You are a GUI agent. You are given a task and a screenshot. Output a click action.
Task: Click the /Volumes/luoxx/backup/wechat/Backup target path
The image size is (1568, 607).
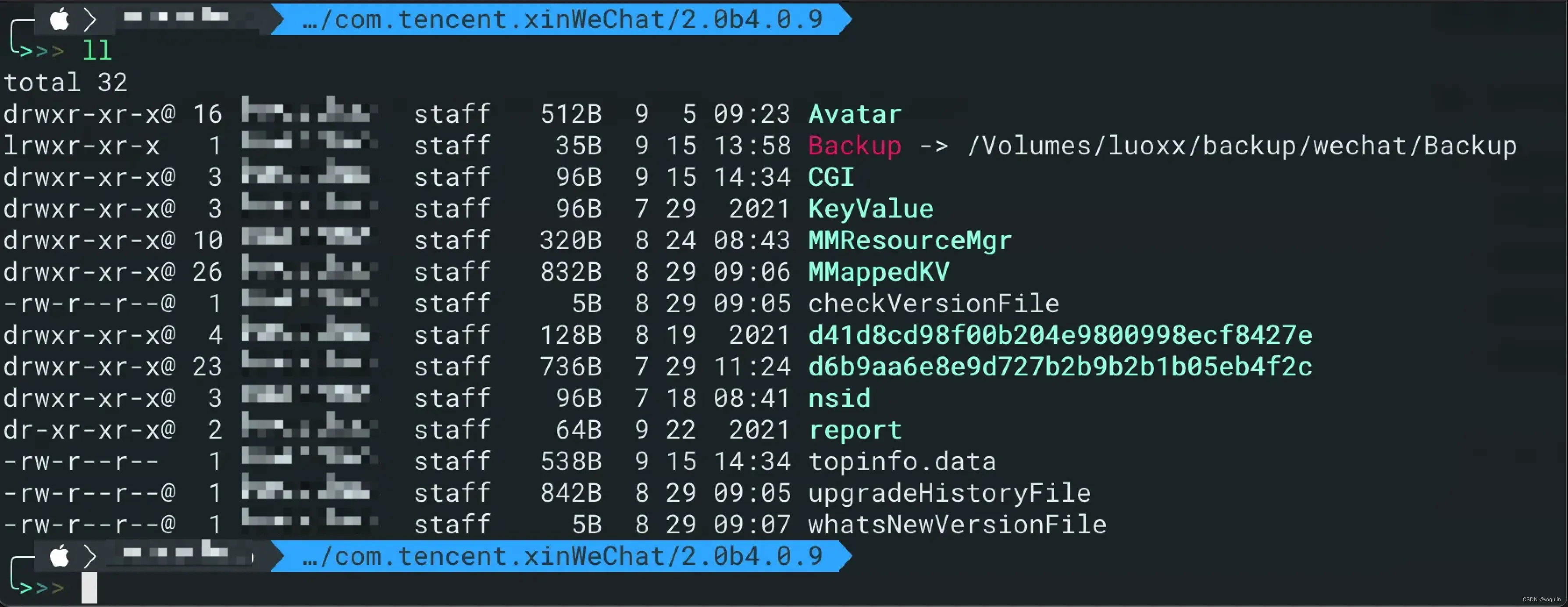point(1242,146)
